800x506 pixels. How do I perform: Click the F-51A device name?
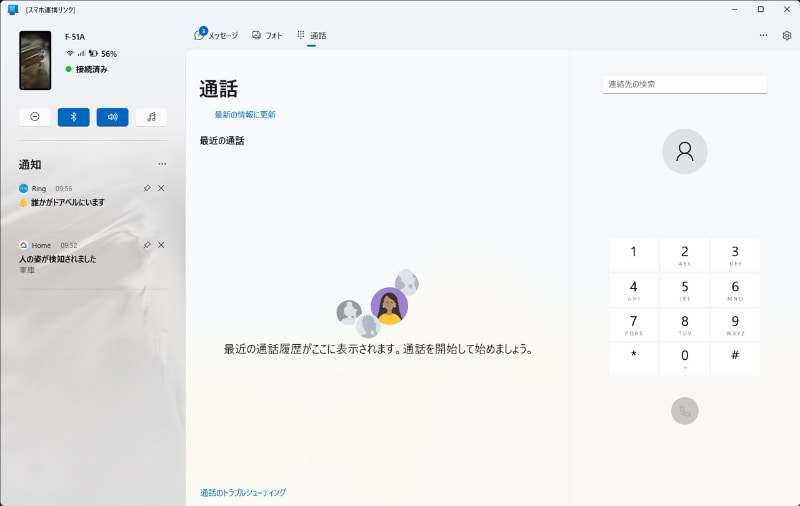[75, 37]
